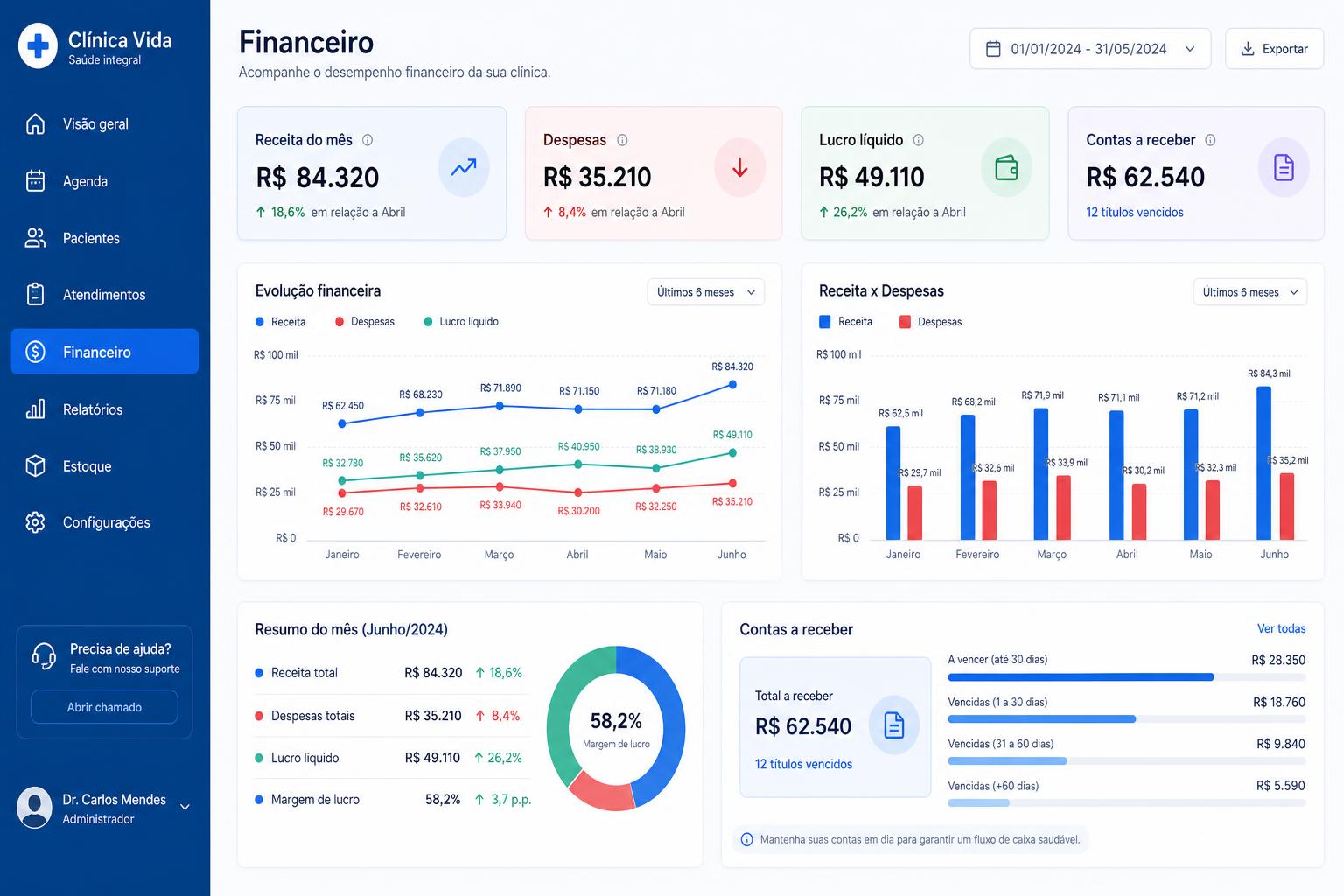Click document icon in Total a receber box

pos(894,725)
